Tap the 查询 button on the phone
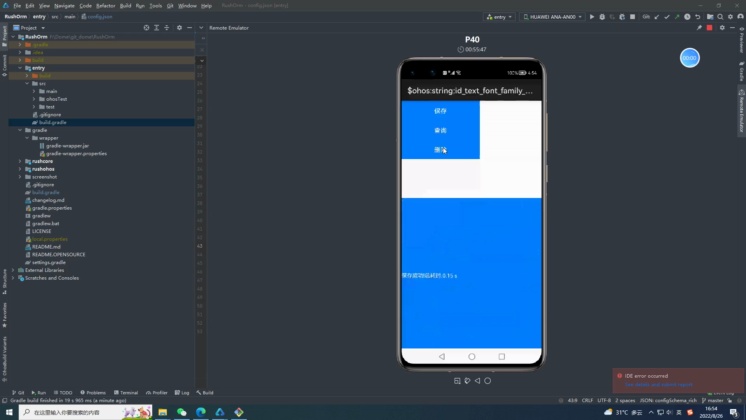 pos(440,131)
